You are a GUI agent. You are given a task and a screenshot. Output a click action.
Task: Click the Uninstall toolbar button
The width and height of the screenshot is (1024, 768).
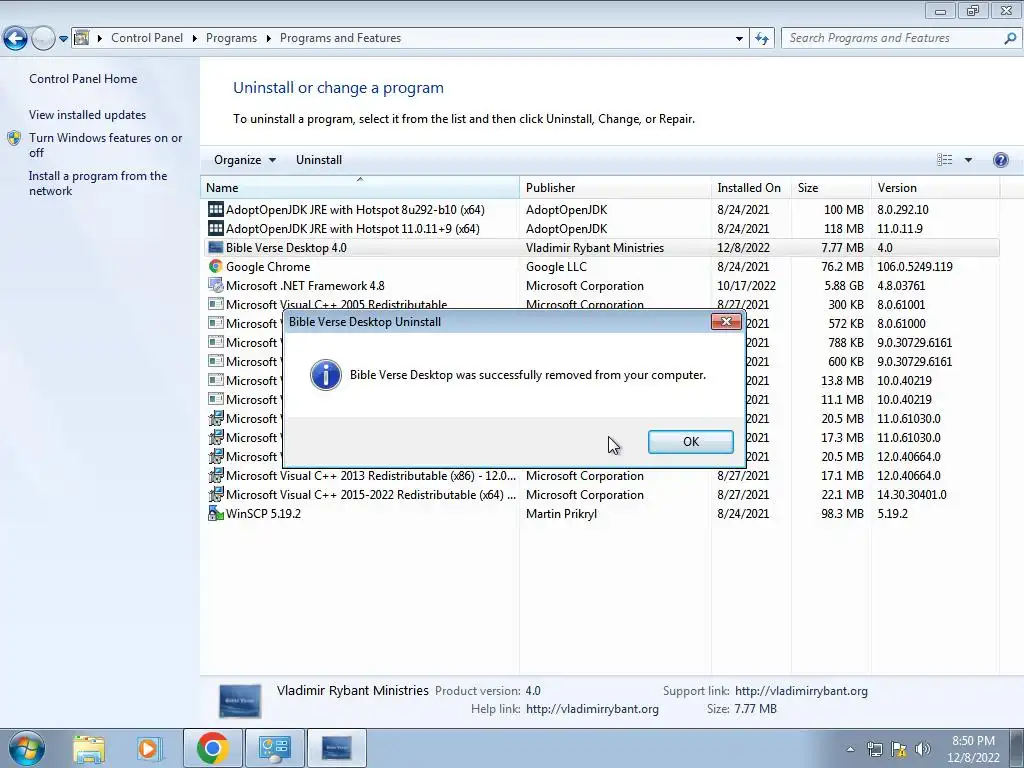point(319,160)
